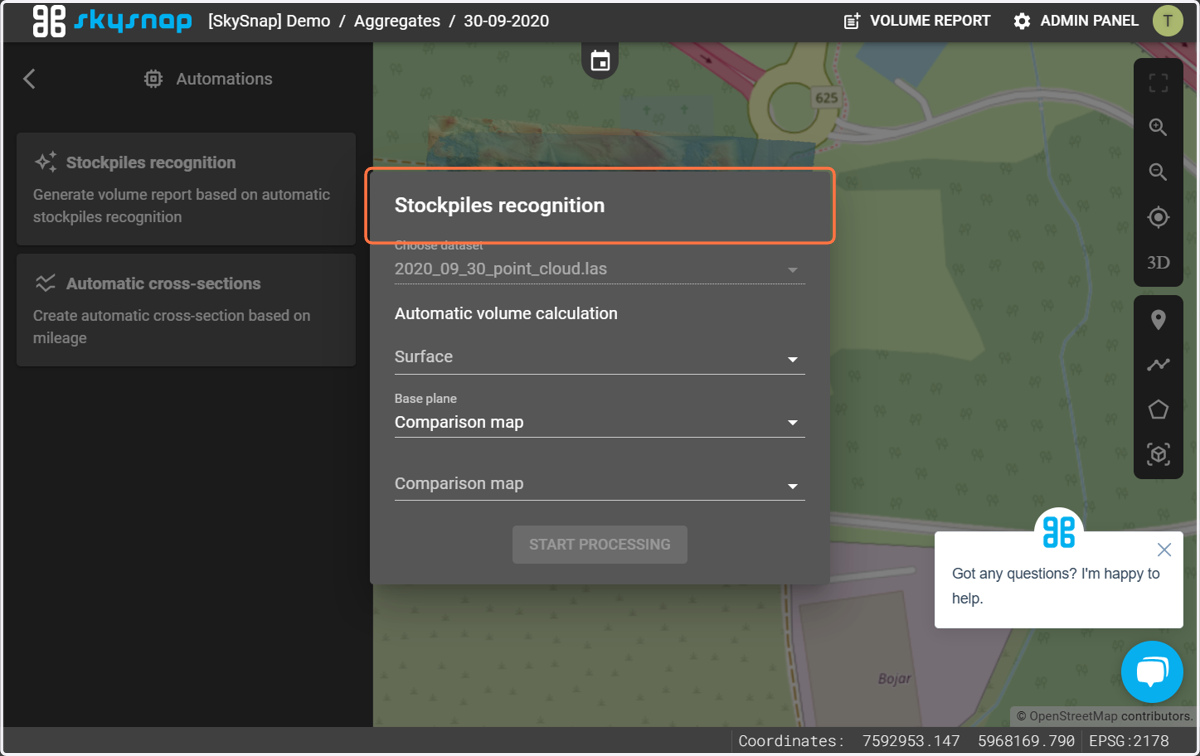
Task: Expand the Base plane dropdown
Action: (600, 422)
